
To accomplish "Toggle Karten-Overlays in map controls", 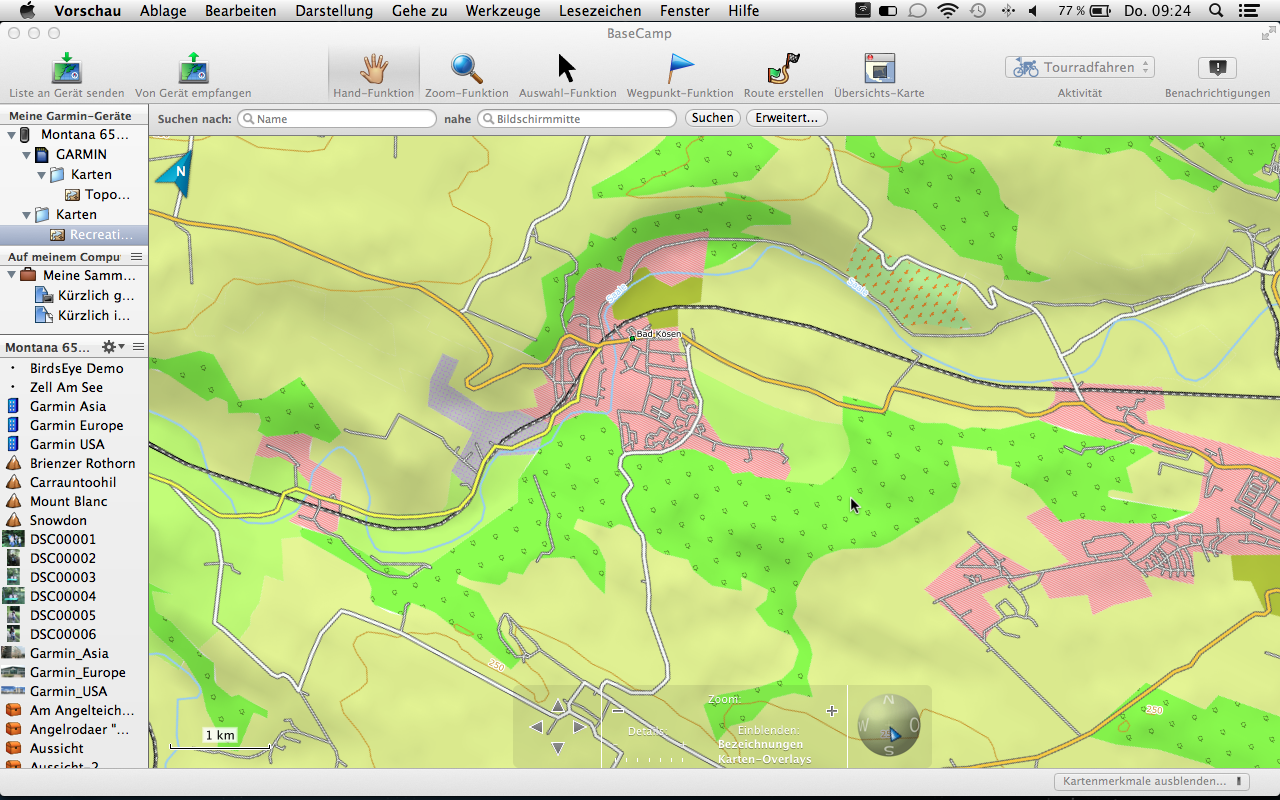I will click(764, 759).
